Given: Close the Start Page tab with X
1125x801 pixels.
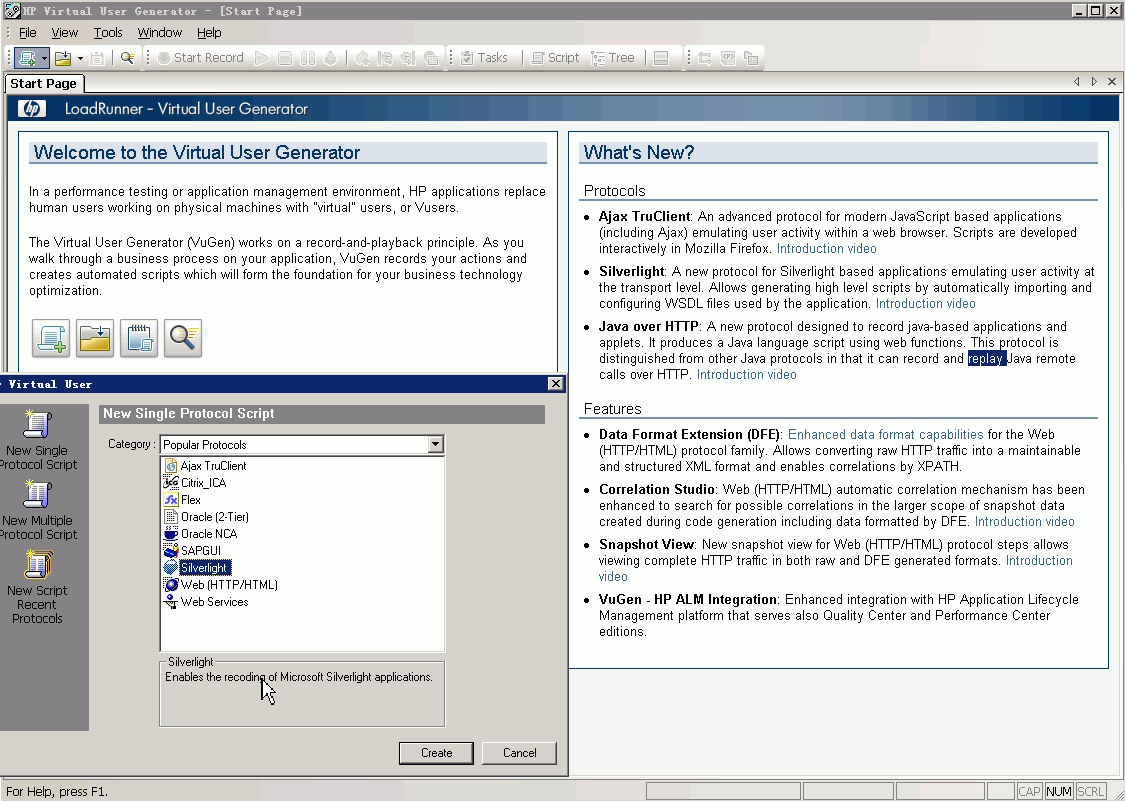Looking at the screenshot, I should tap(1112, 82).
